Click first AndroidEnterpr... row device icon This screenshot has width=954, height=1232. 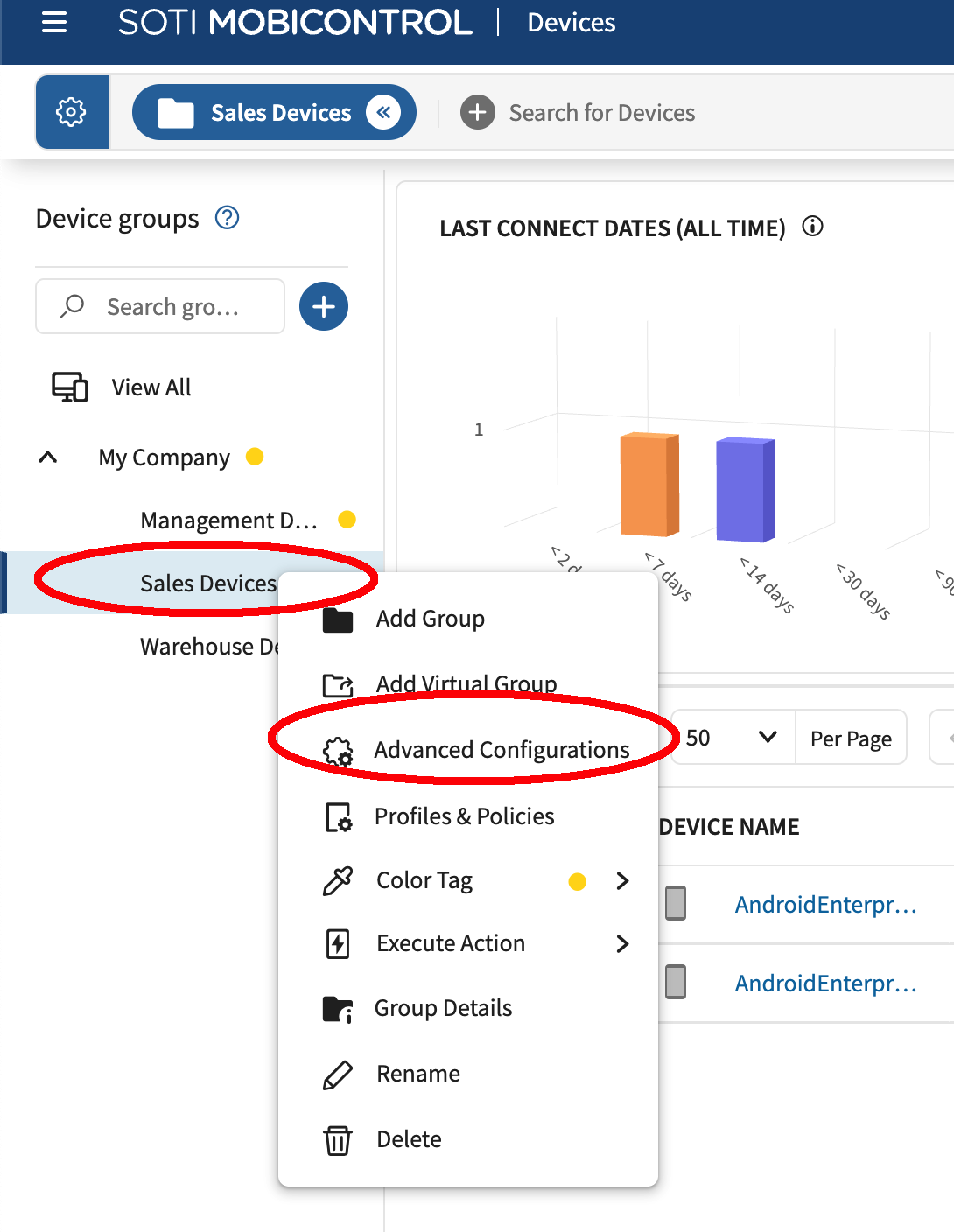click(676, 903)
